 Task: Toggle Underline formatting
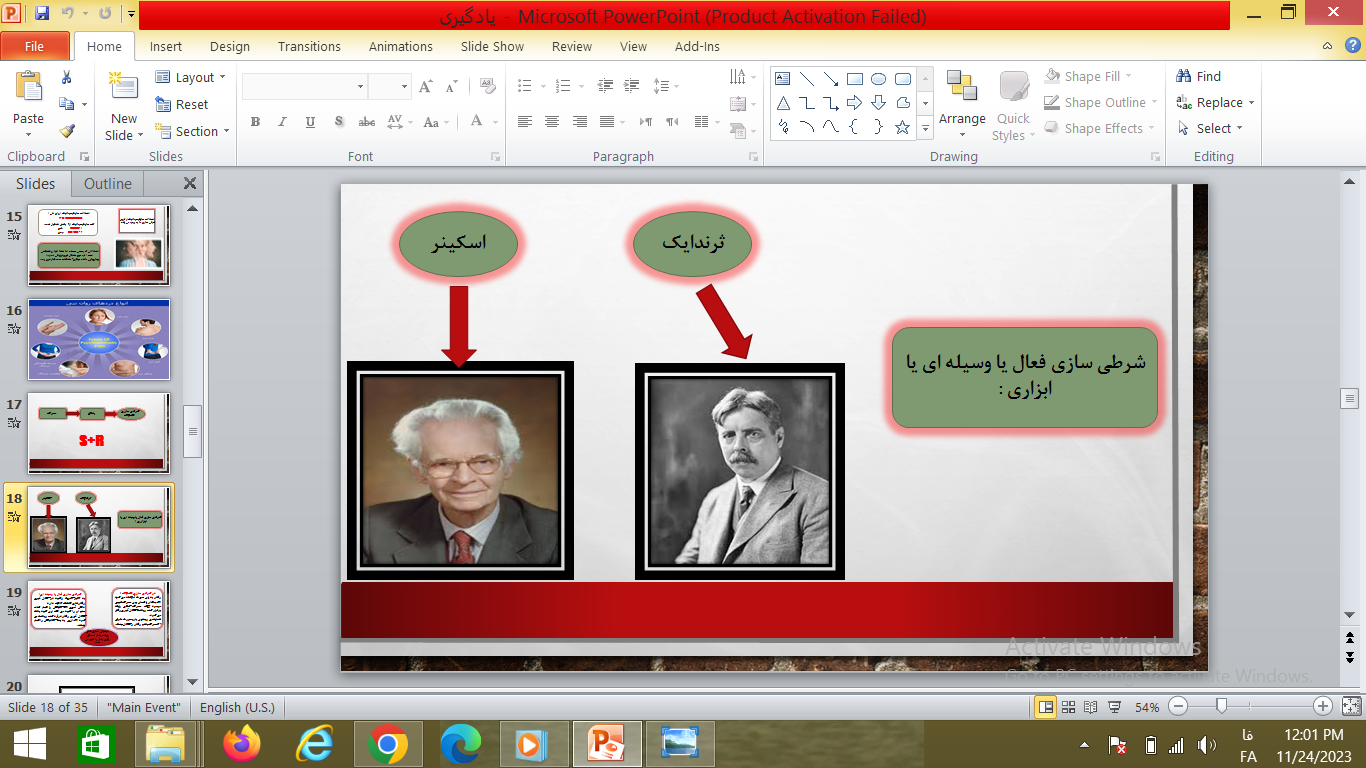pos(310,122)
